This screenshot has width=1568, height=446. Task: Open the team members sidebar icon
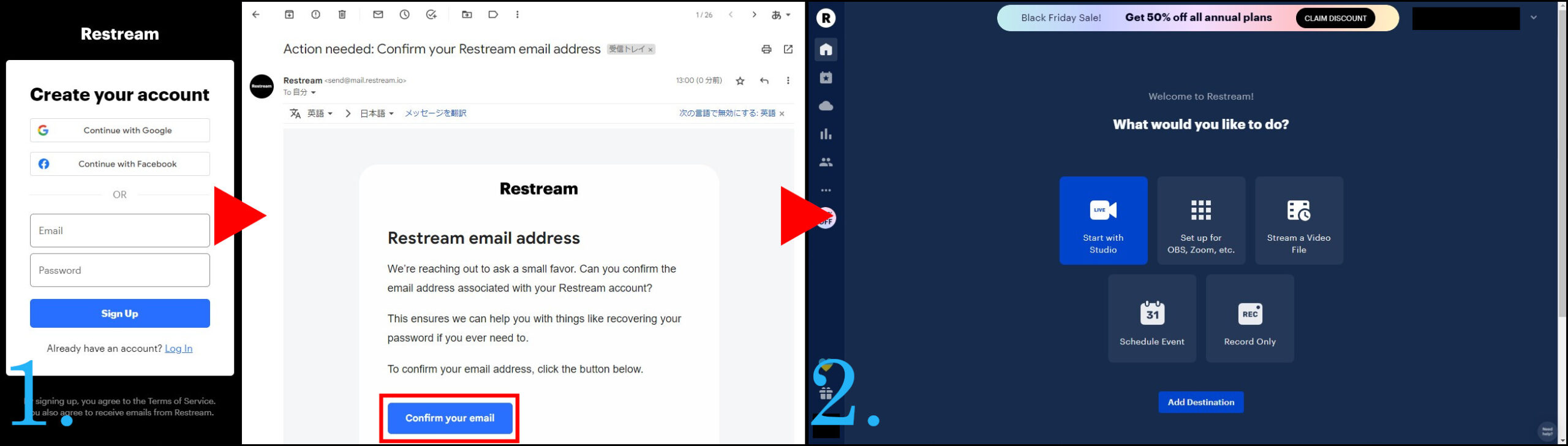click(x=826, y=162)
